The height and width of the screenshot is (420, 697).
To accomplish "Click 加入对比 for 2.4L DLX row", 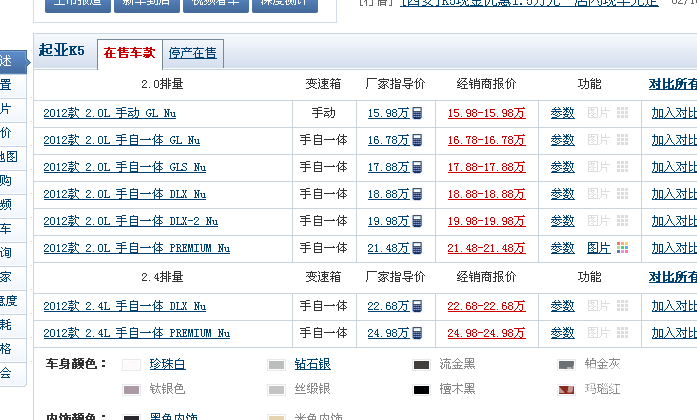I will click(x=674, y=306).
